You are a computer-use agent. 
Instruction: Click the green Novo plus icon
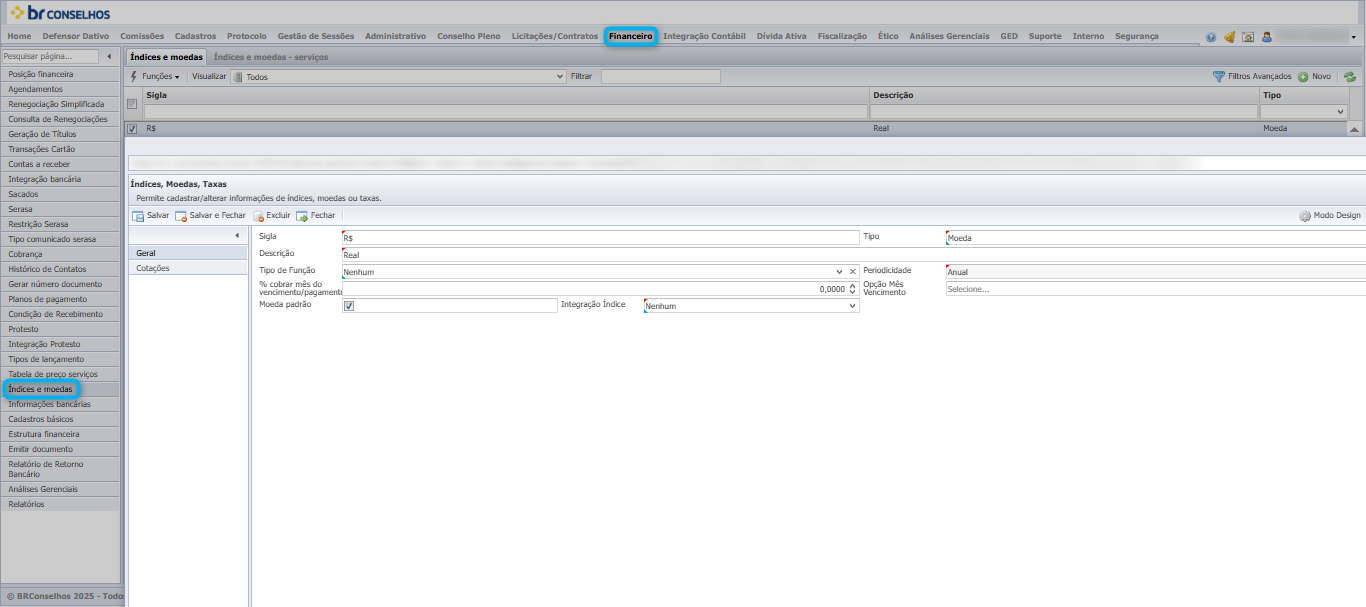pos(1303,76)
